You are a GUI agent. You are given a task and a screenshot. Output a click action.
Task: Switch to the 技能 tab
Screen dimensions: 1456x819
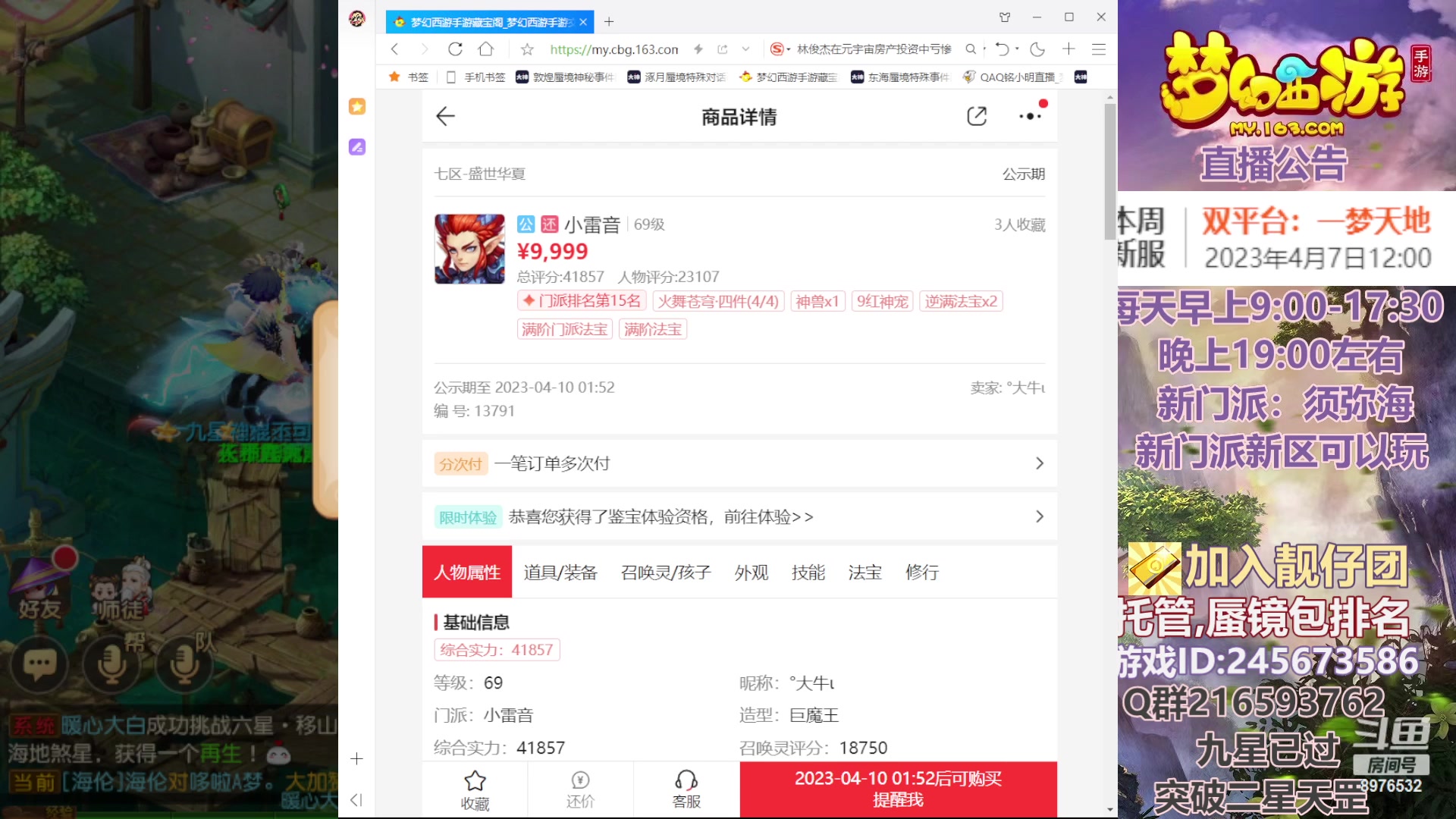pyautogui.click(x=808, y=572)
